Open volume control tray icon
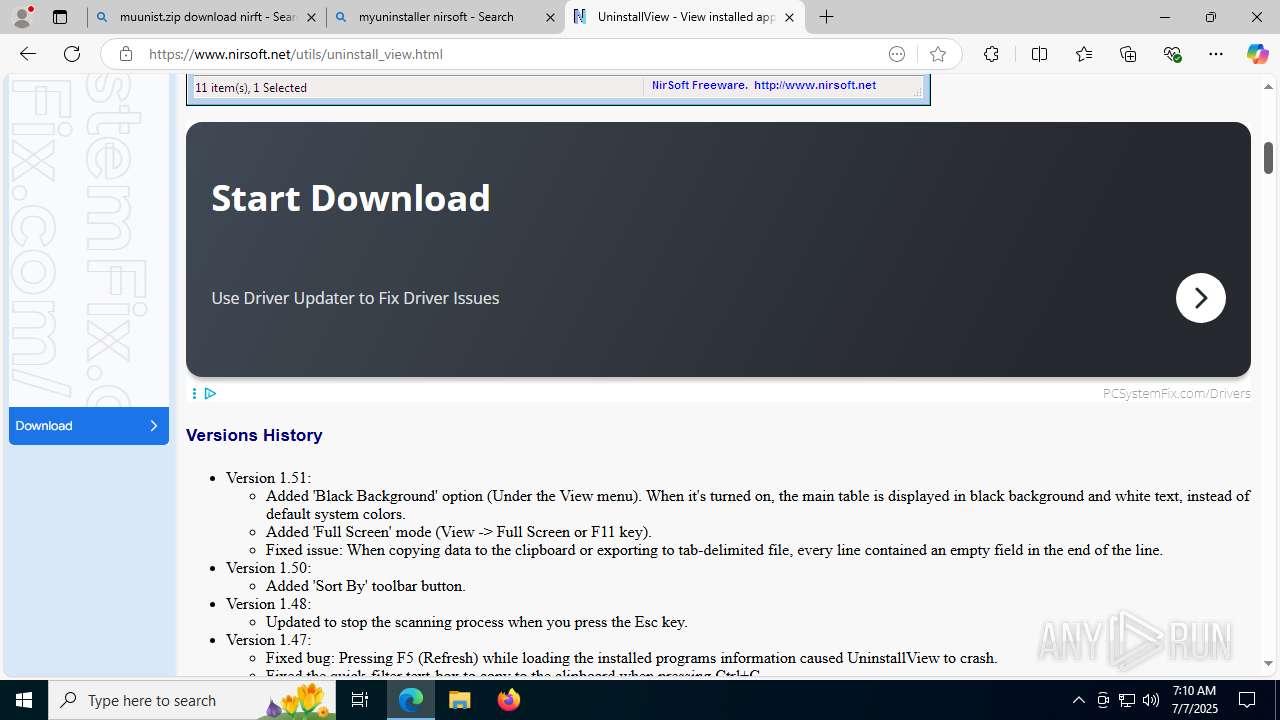The width and height of the screenshot is (1280, 720). click(x=1151, y=700)
